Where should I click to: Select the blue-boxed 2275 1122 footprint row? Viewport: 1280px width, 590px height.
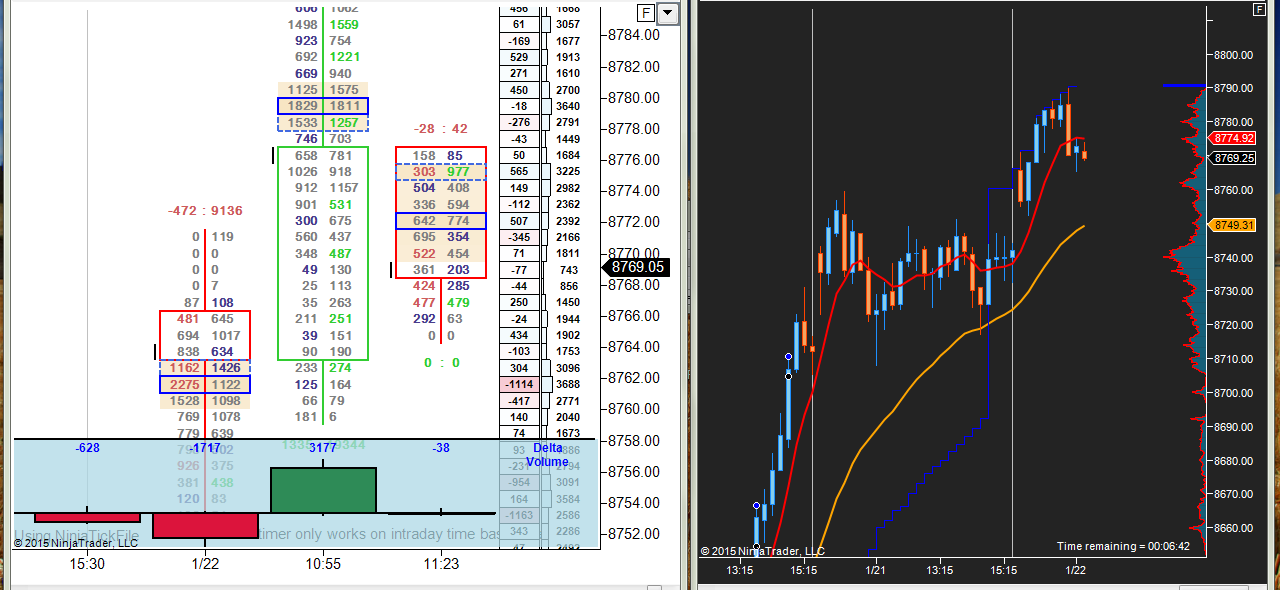pyautogui.click(x=205, y=385)
